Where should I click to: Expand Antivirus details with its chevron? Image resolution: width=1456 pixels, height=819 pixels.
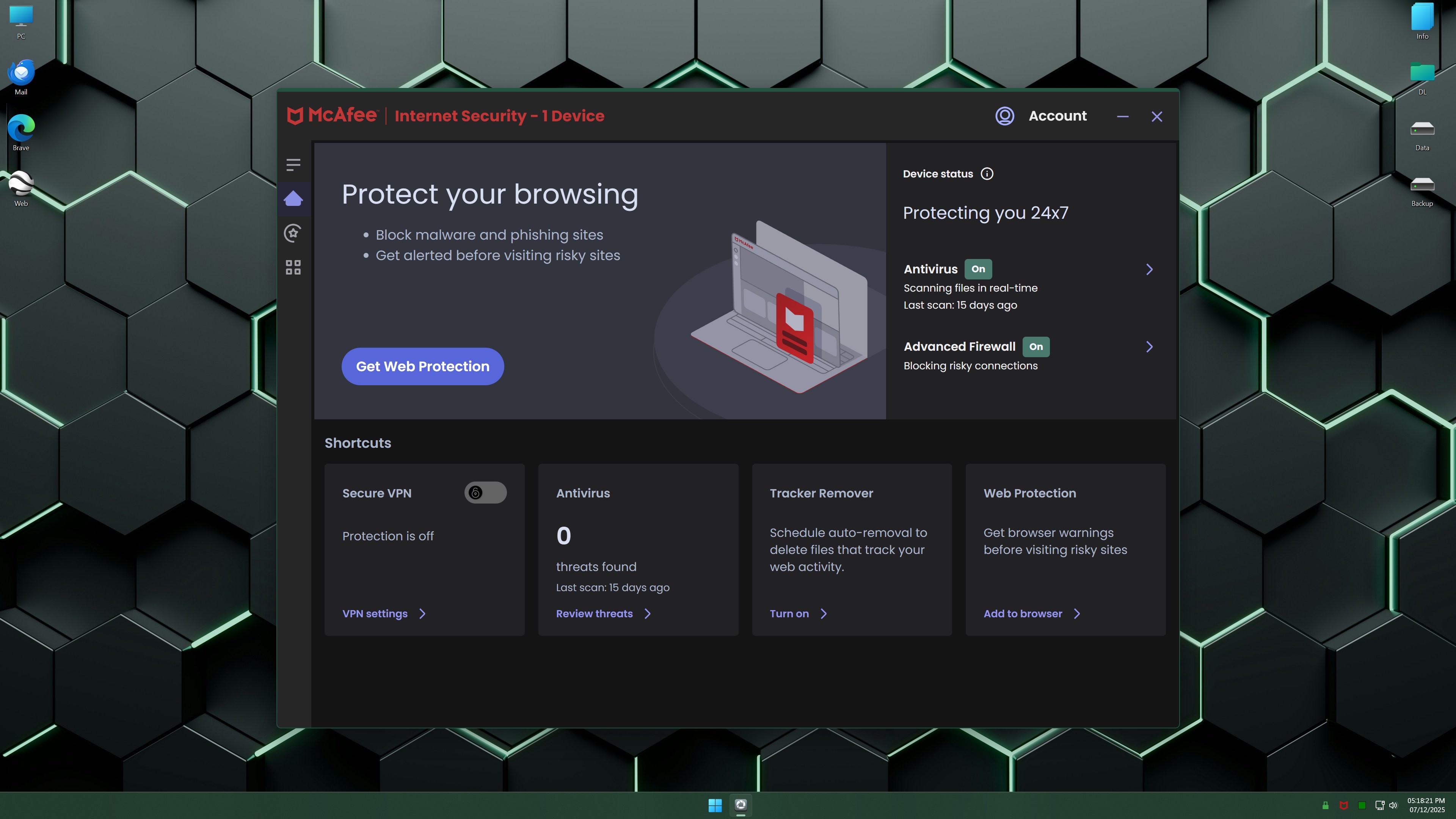pyautogui.click(x=1149, y=269)
